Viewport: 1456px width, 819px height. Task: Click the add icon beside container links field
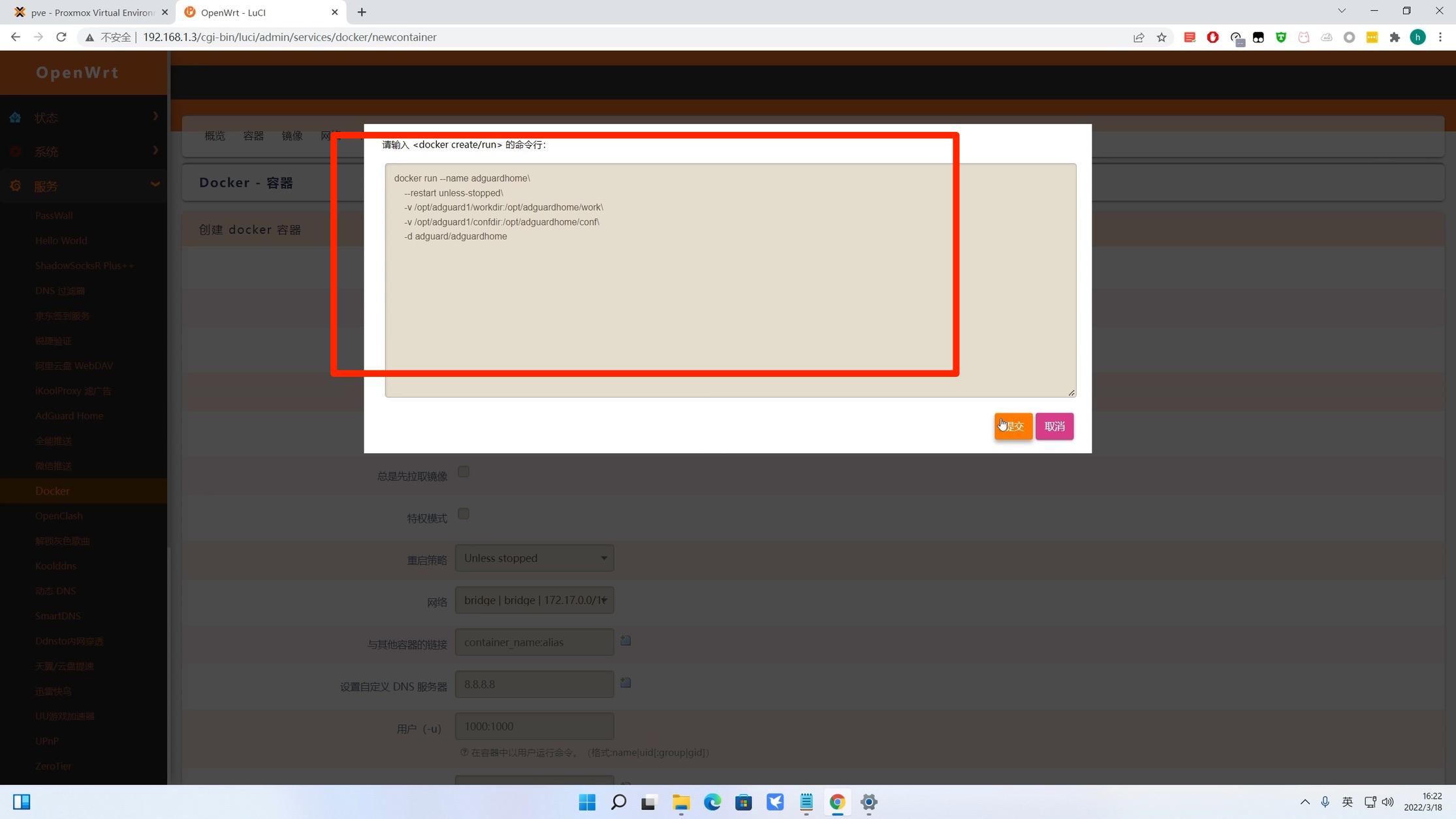[x=625, y=641]
